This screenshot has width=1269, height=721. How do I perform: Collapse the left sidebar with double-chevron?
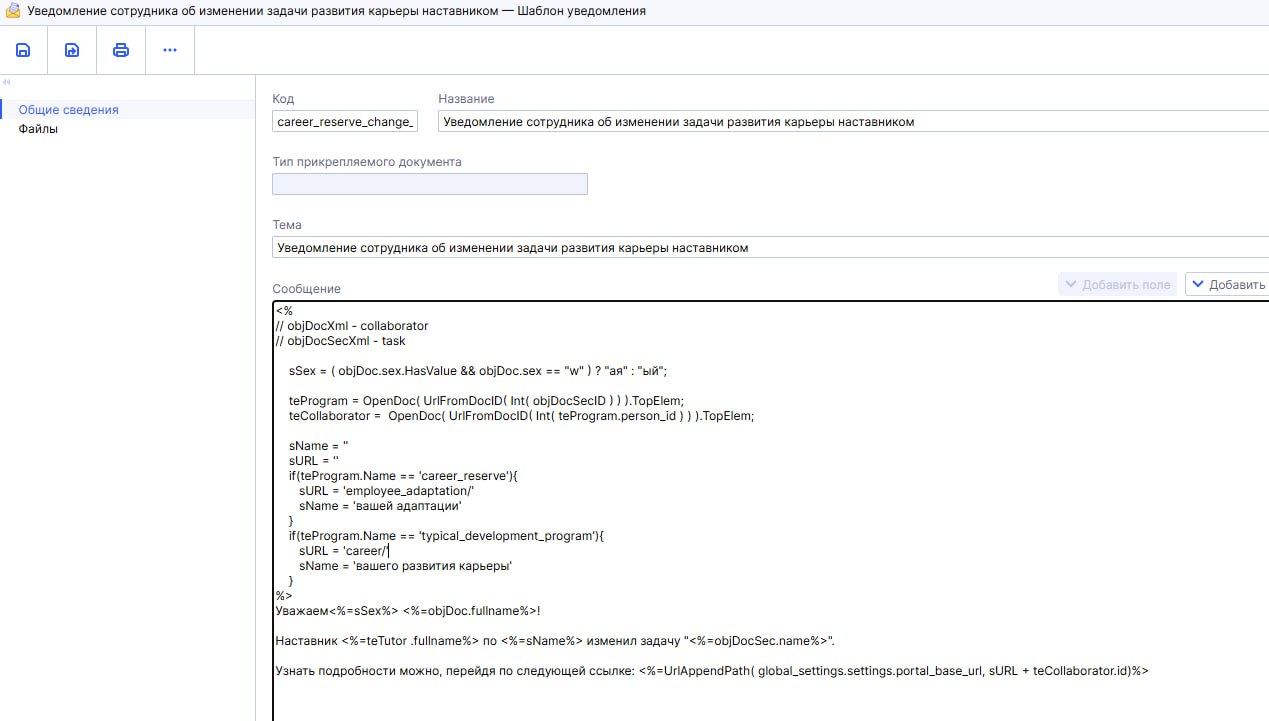point(6,82)
